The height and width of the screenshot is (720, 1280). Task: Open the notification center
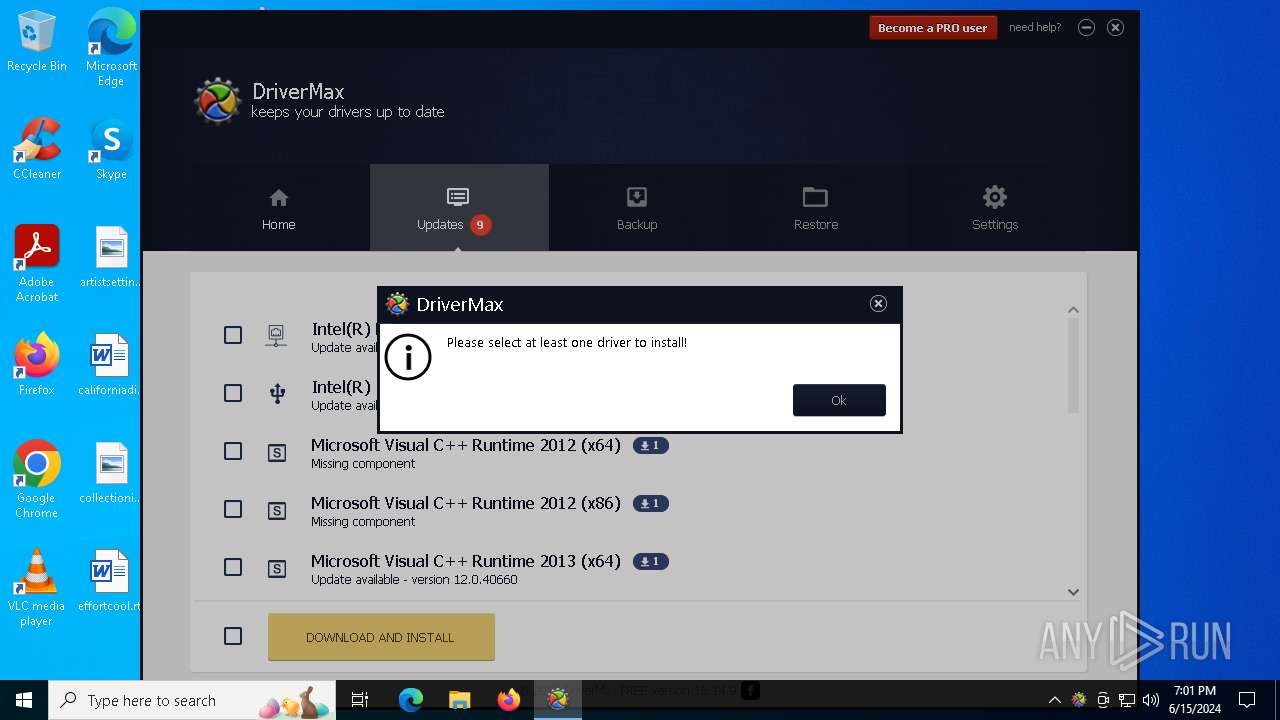pos(1247,700)
